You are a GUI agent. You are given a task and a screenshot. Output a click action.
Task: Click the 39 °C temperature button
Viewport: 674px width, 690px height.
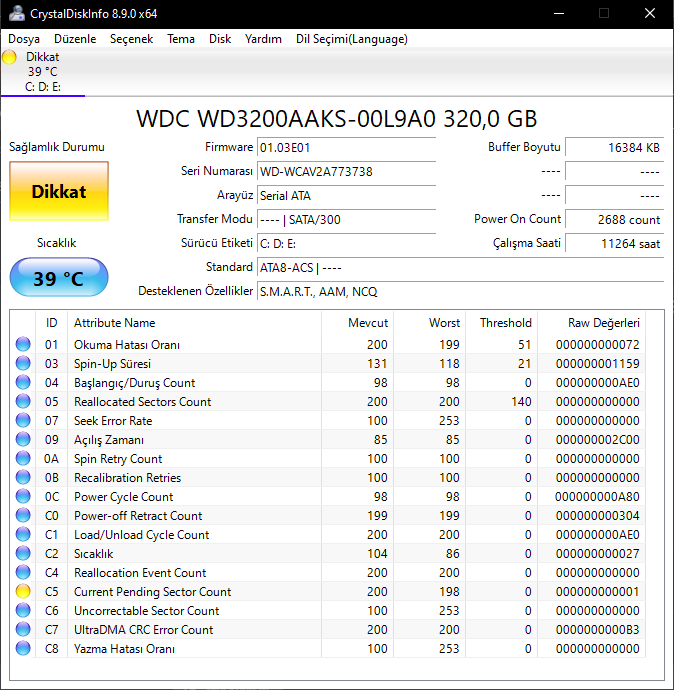59,278
